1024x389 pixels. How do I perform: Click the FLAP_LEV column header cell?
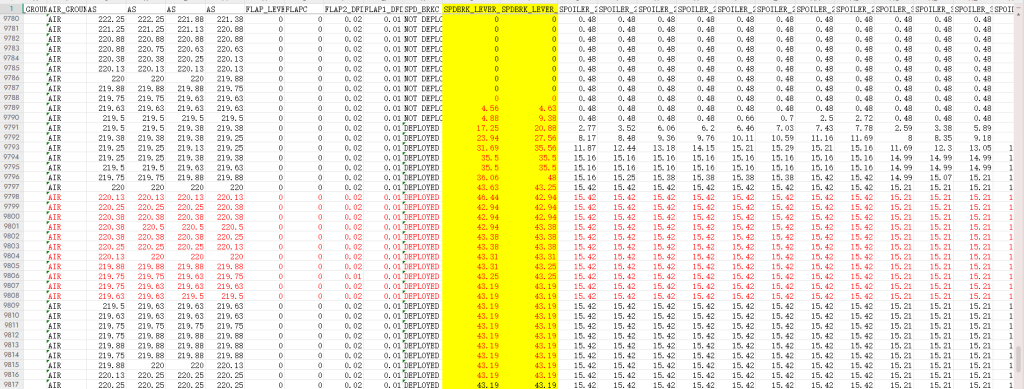pos(264,9)
